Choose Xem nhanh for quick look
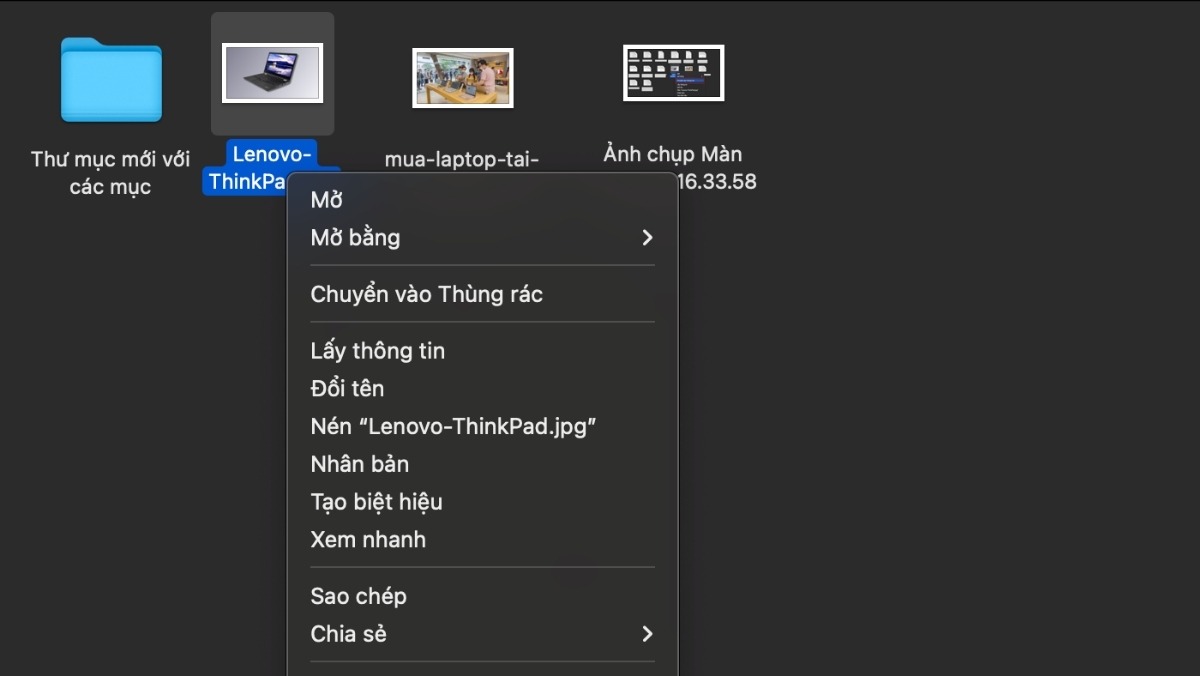1200x676 pixels. click(x=482, y=539)
